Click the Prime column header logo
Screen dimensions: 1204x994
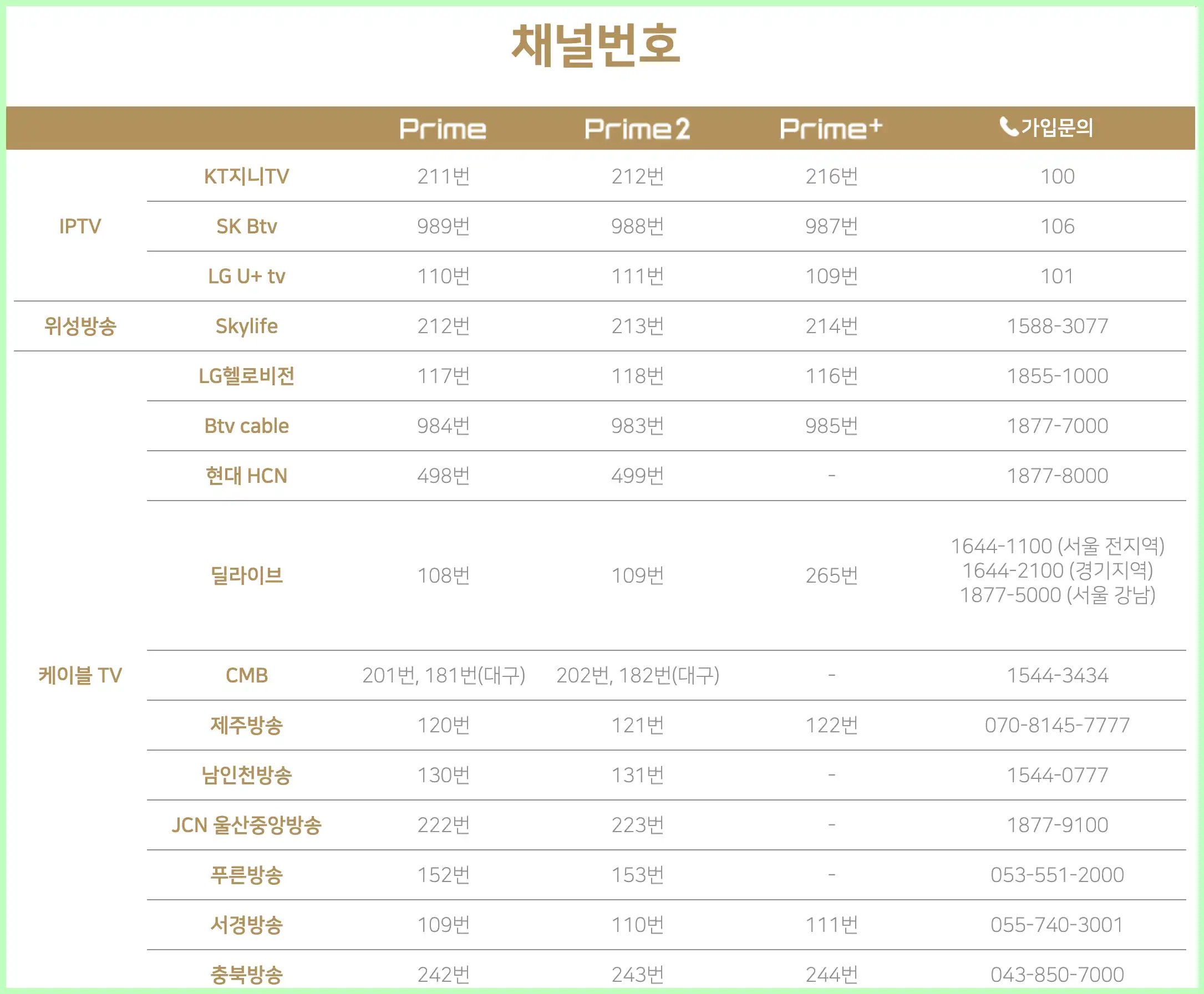tap(442, 129)
